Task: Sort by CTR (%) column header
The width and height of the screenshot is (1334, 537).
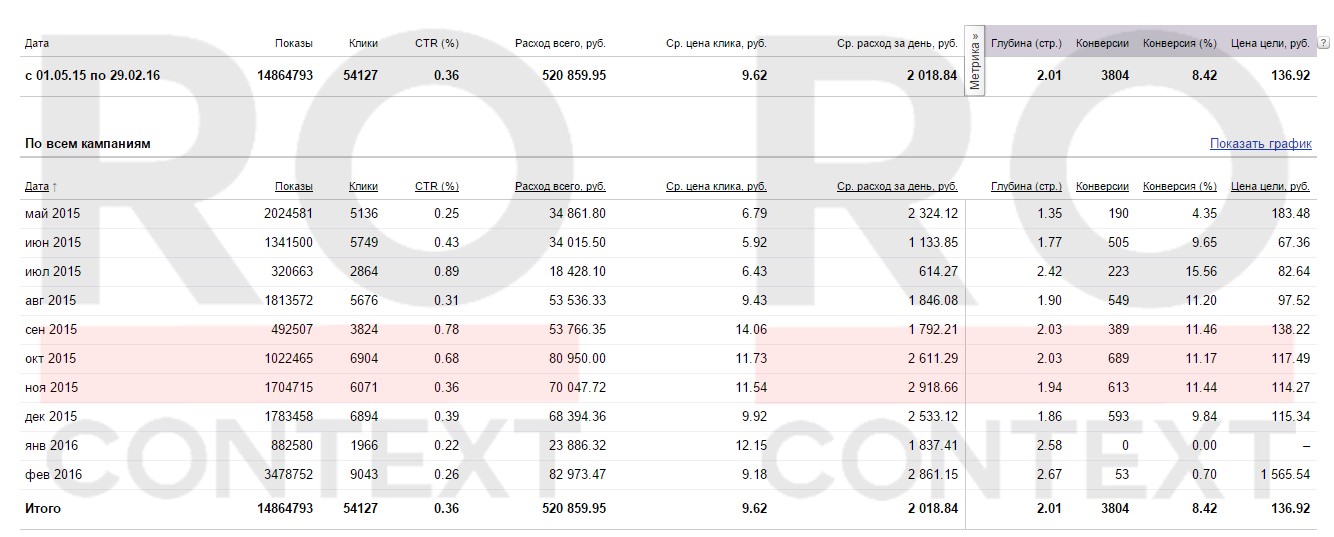Action: (436, 186)
